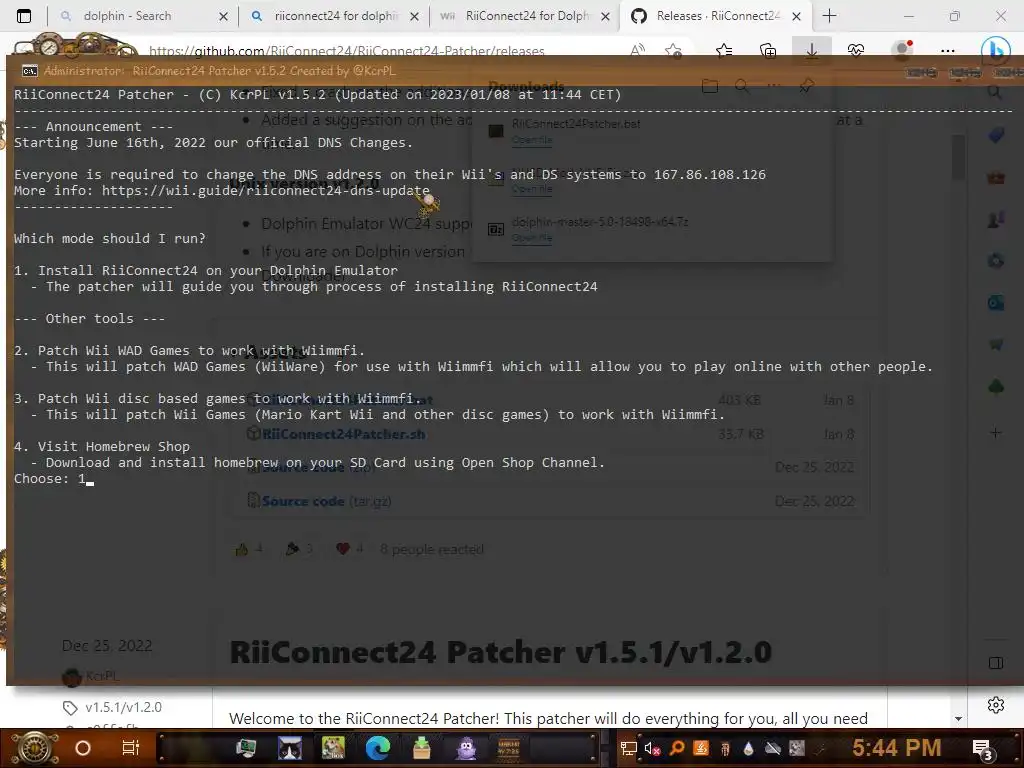
Task: Open downloads folder icon in Downloads panel
Action: [710, 86]
